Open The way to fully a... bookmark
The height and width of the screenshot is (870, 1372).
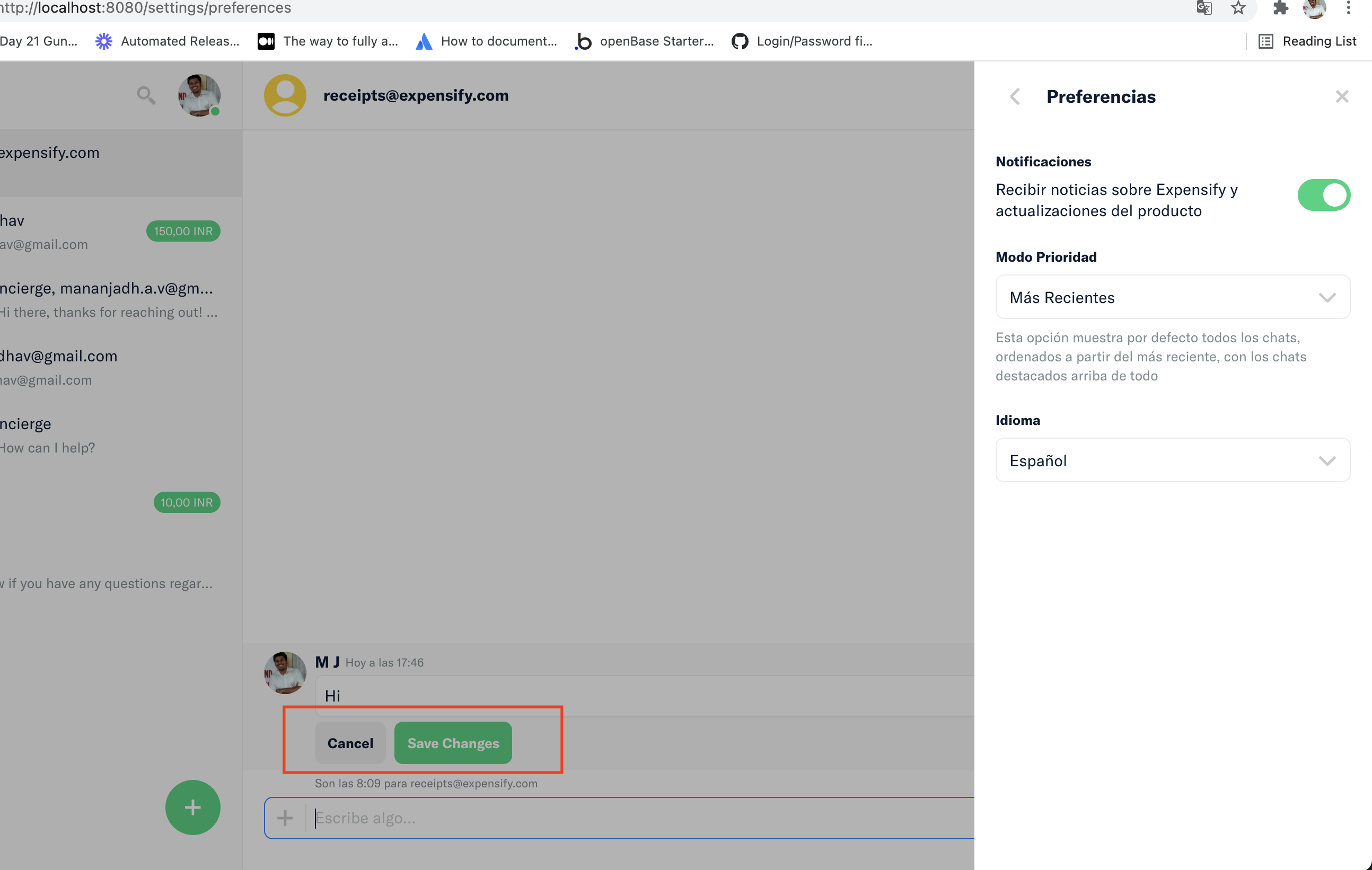pos(328,41)
